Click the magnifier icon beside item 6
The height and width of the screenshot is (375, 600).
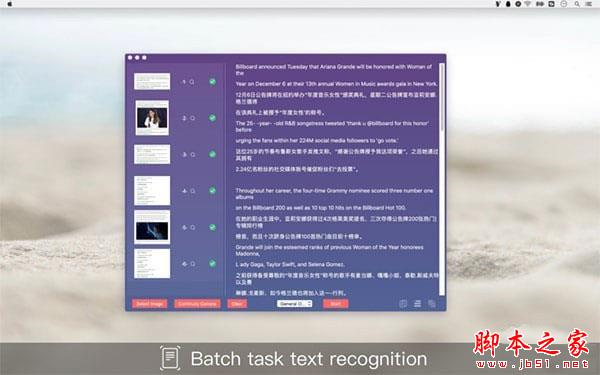[192, 264]
